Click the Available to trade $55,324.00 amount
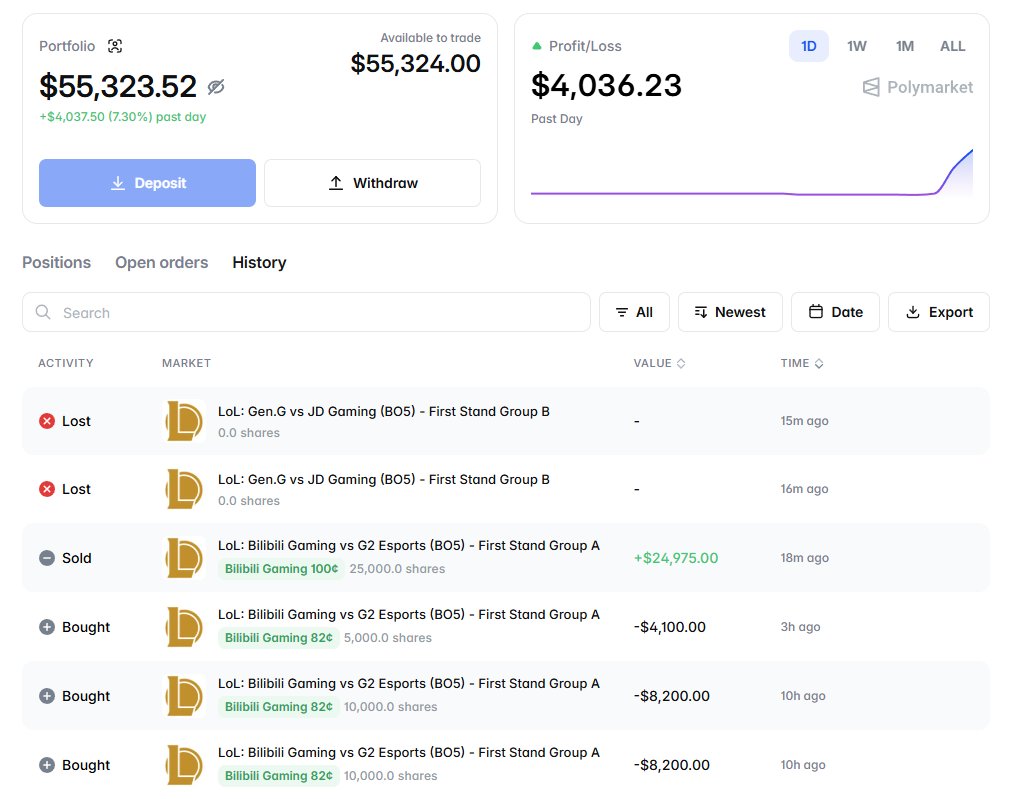 coord(415,63)
